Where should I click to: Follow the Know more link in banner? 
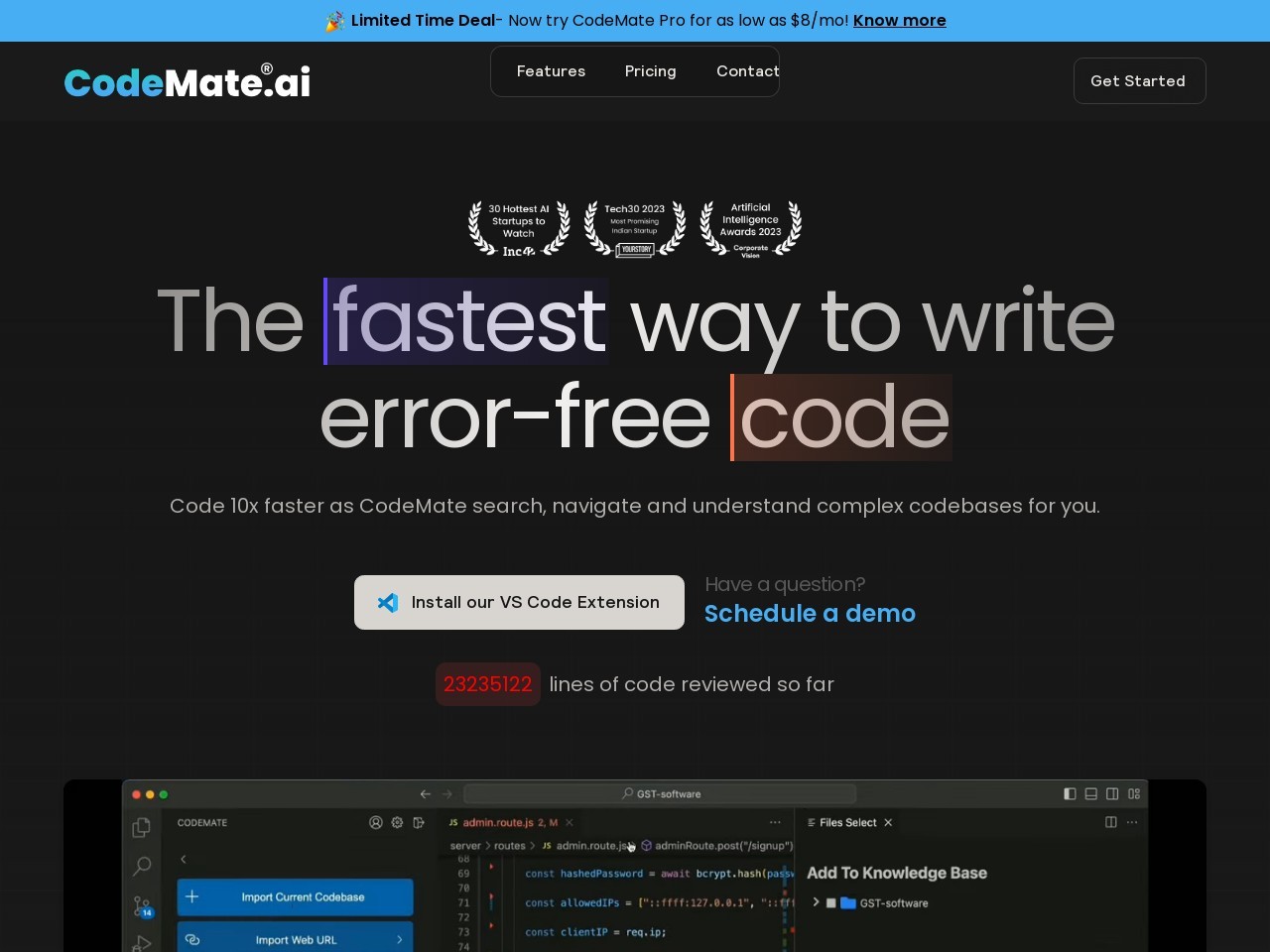point(899,20)
